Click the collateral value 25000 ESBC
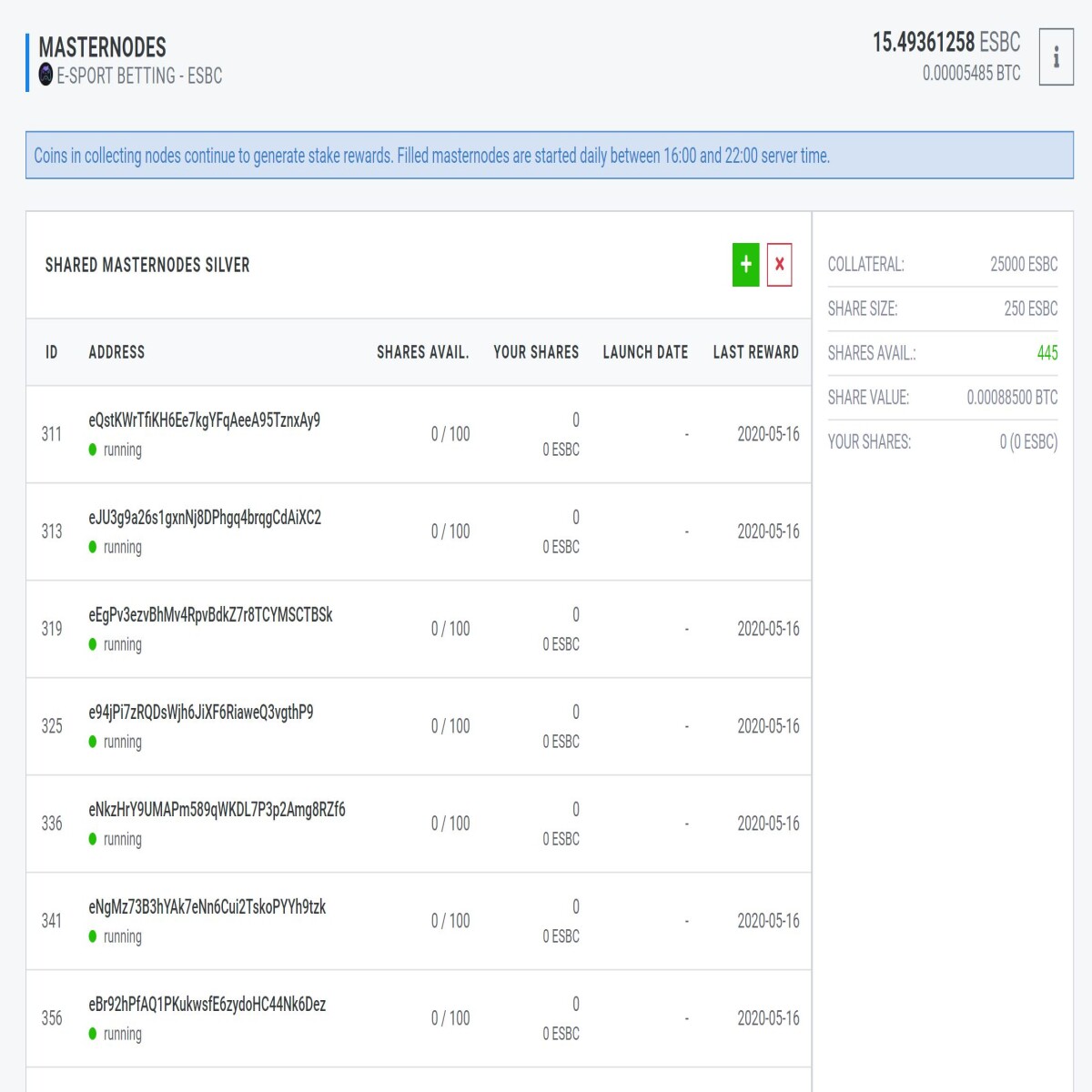Viewport: 1092px width, 1092px height. point(1024,264)
